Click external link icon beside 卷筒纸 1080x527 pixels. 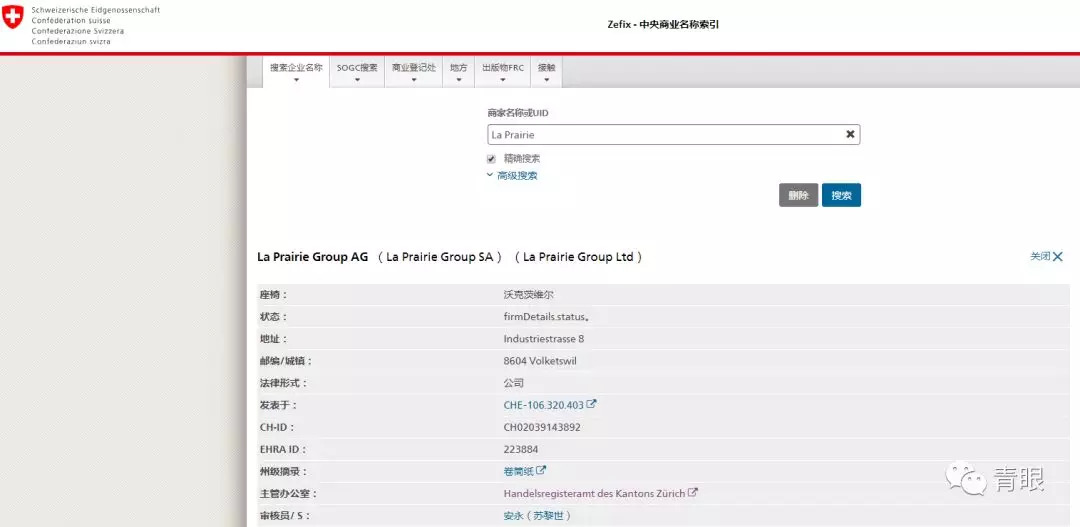[541, 471]
